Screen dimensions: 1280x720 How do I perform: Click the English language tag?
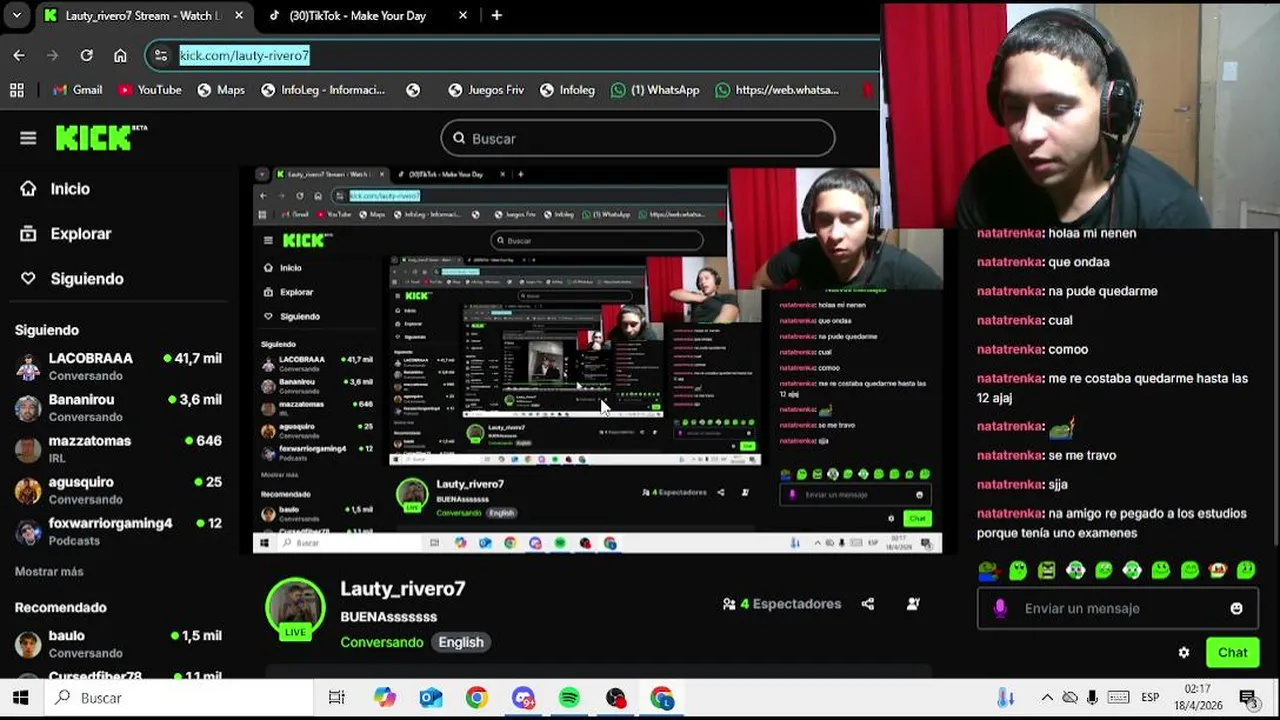pyautogui.click(x=461, y=642)
